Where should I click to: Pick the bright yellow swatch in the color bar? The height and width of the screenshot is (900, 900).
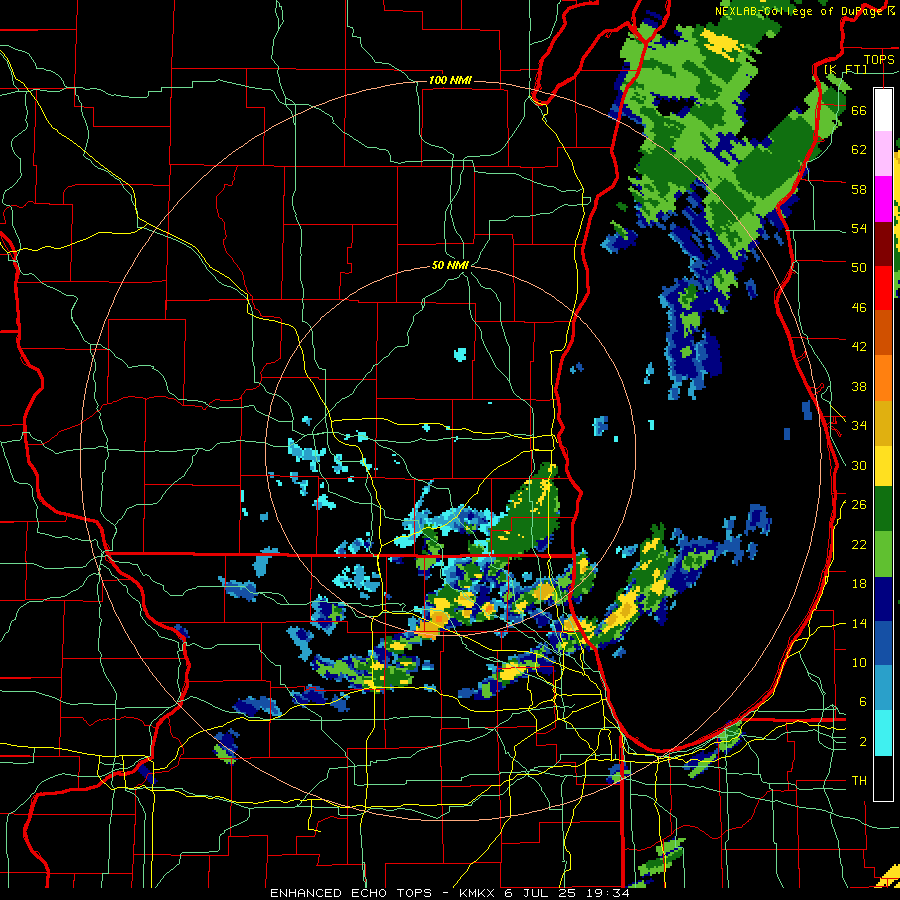click(883, 466)
